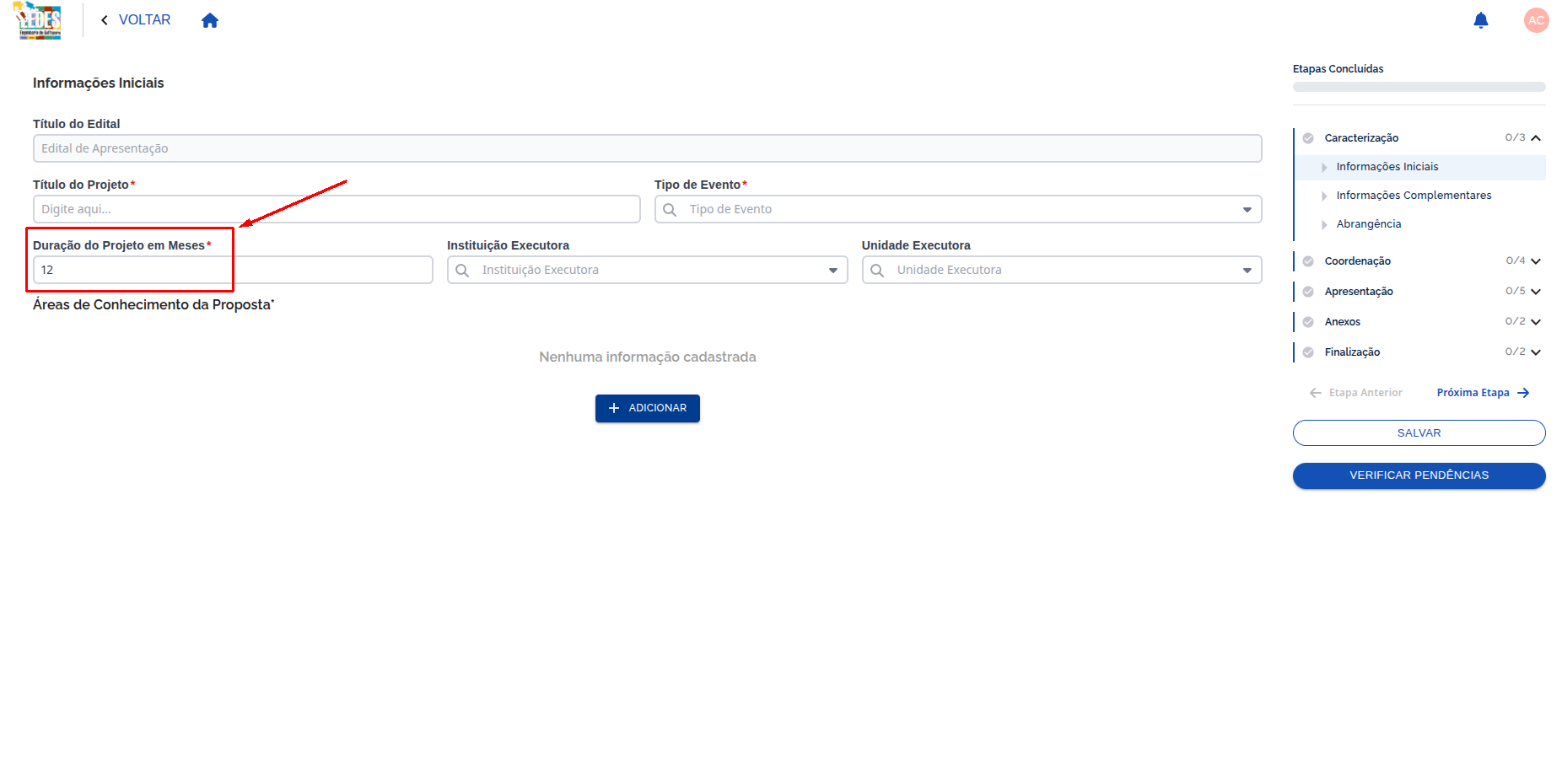Click the left arrow icon of Etapa Anterior
Screen dimensions: 1562x784
[x=1315, y=393]
